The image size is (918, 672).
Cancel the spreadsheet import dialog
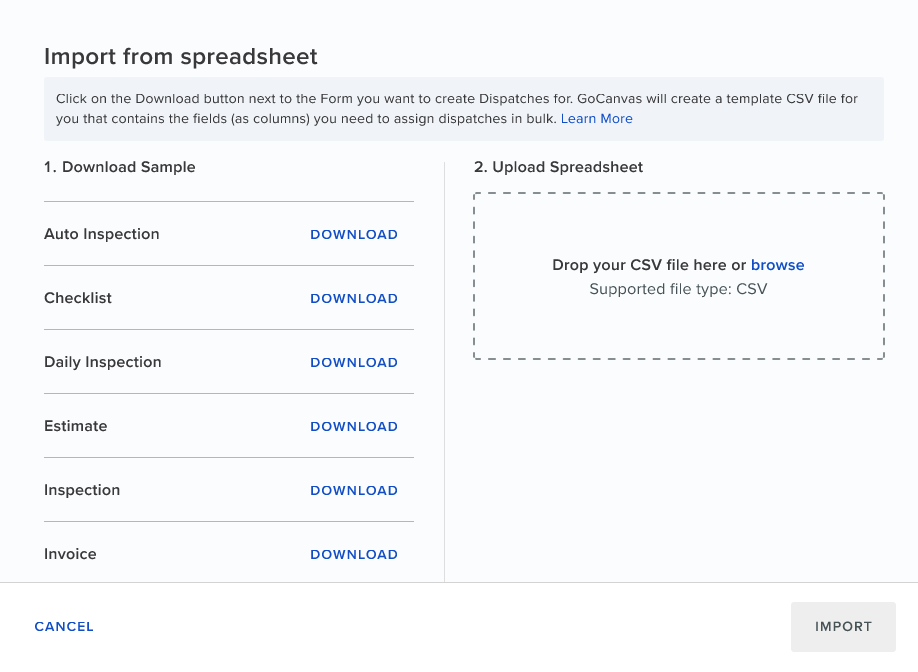[64, 626]
